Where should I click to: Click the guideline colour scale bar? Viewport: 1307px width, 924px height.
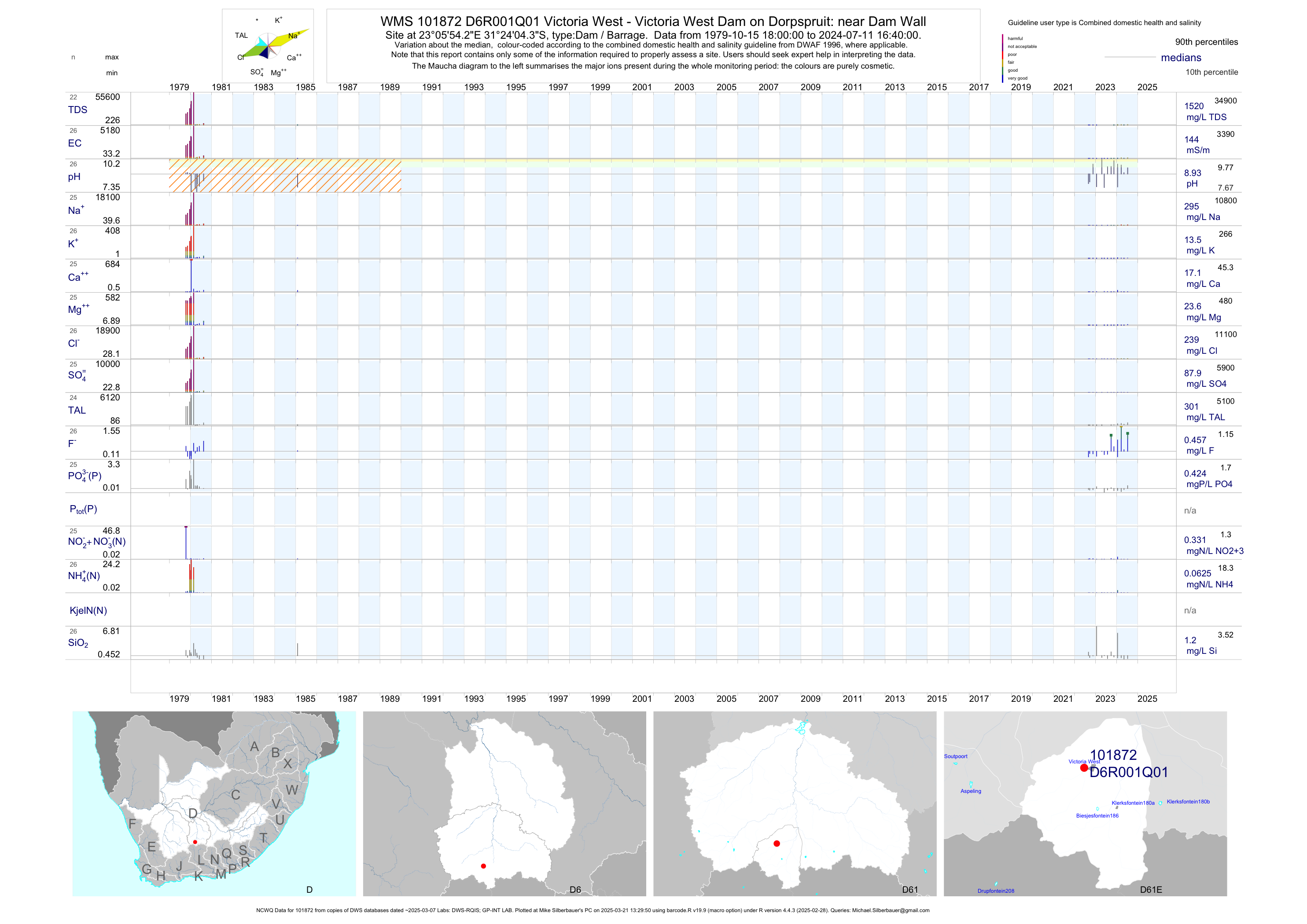(x=1002, y=58)
